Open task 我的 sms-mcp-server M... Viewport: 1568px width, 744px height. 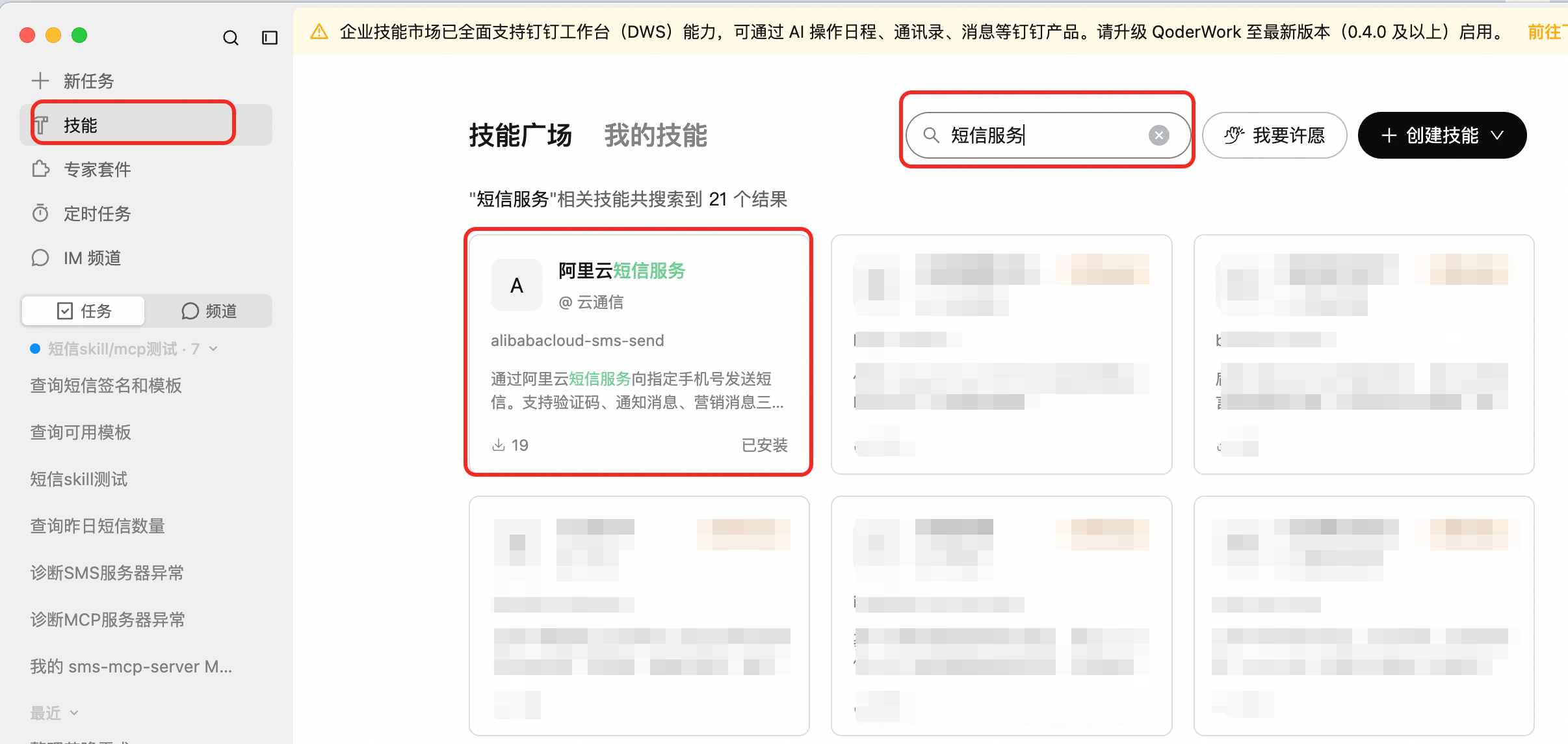pyautogui.click(x=131, y=666)
